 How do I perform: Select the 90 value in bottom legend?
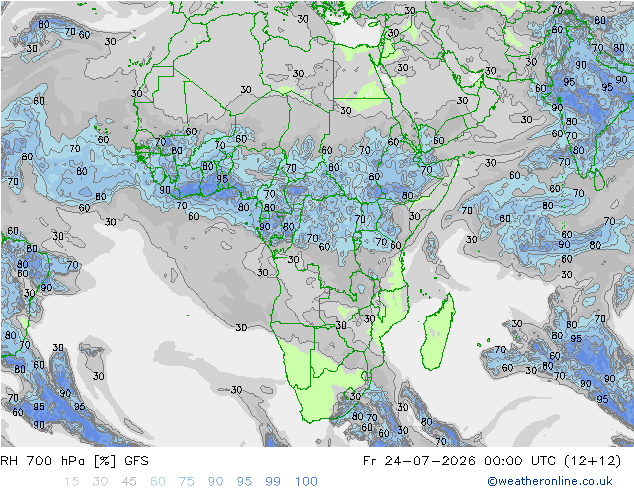pyautogui.click(x=216, y=481)
